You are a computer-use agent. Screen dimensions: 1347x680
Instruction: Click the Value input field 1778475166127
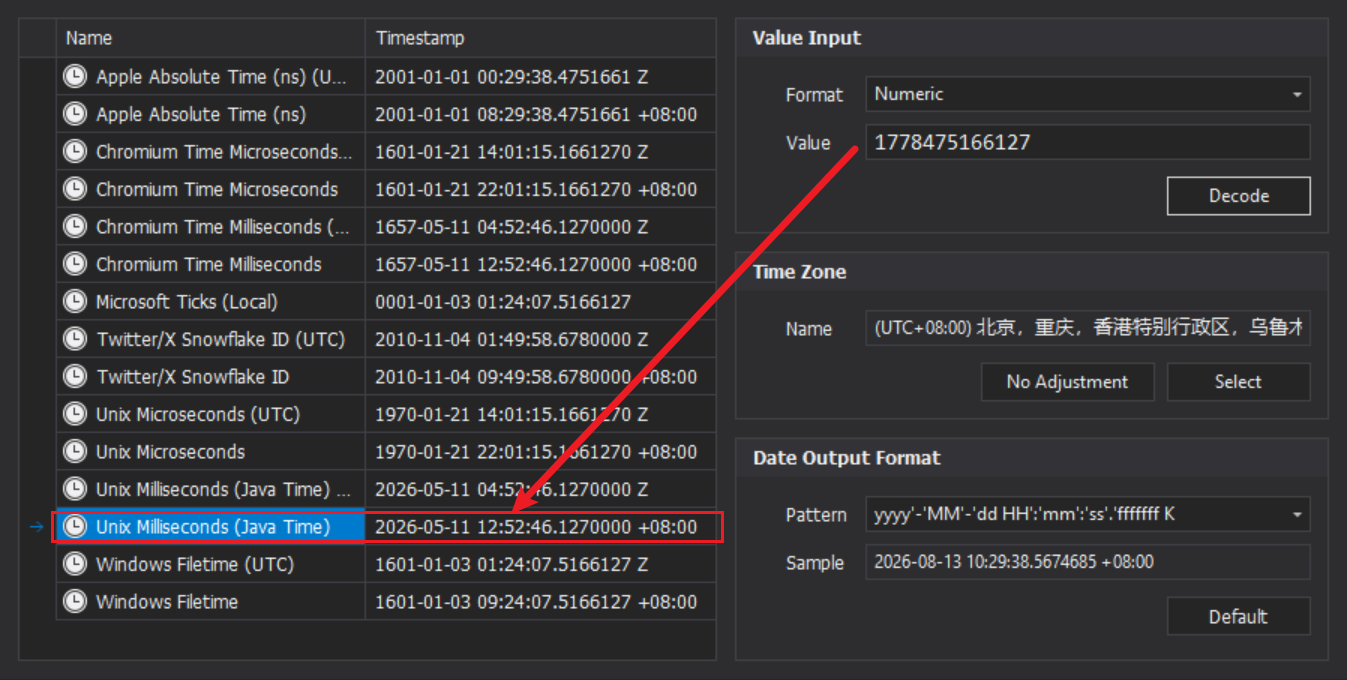tap(1088, 142)
